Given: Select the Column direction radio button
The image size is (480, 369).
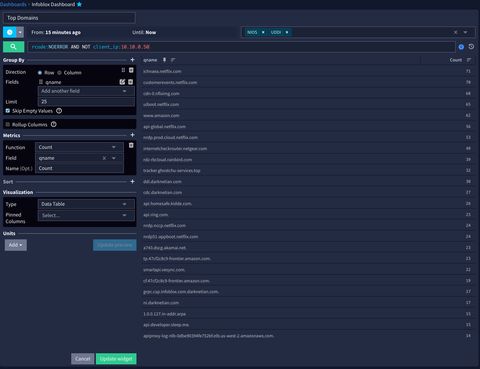Looking at the screenshot, I should pyautogui.click(x=59, y=73).
